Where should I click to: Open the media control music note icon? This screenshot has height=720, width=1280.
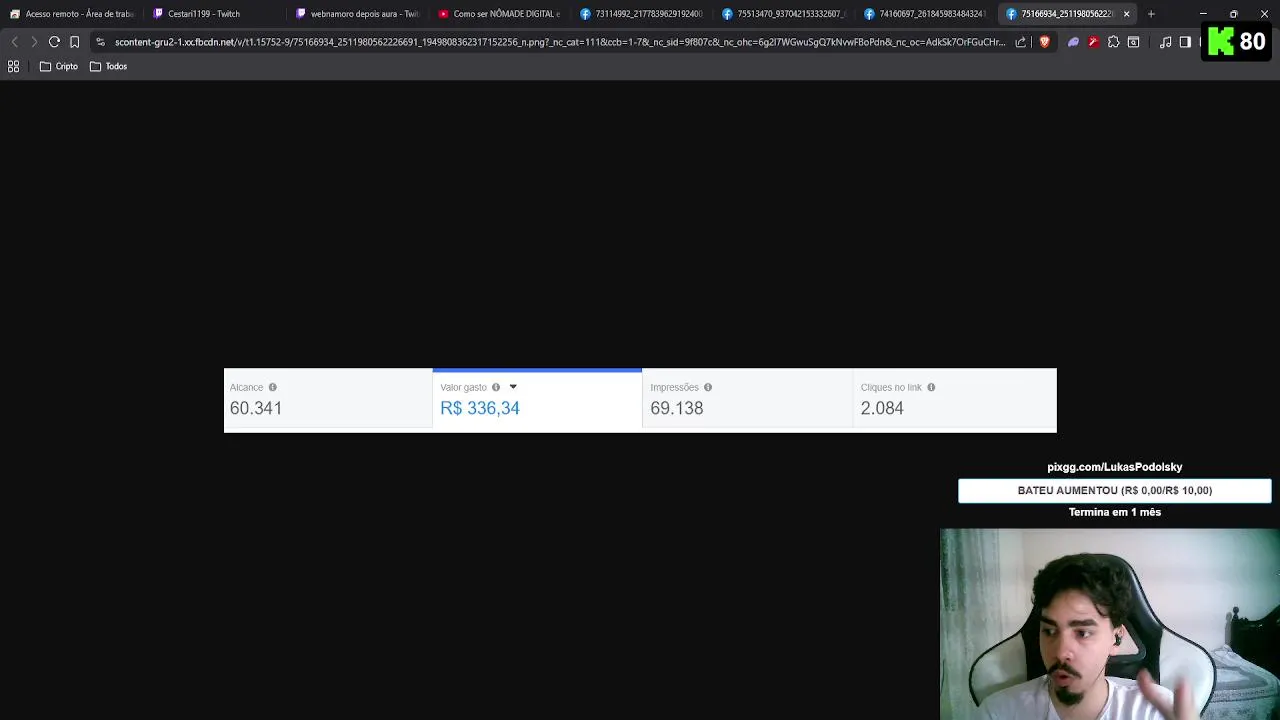click(x=1165, y=42)
